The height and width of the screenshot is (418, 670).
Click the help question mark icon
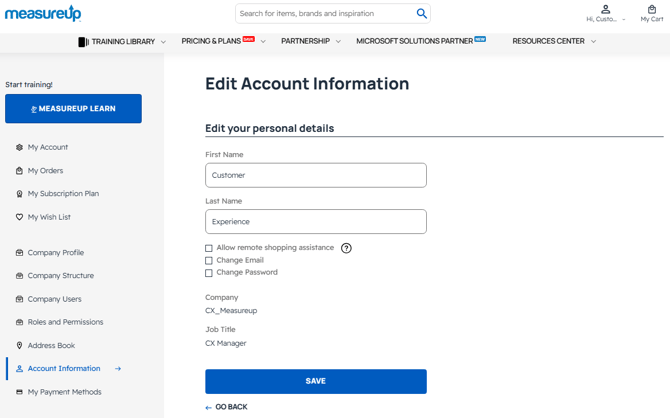346,248
